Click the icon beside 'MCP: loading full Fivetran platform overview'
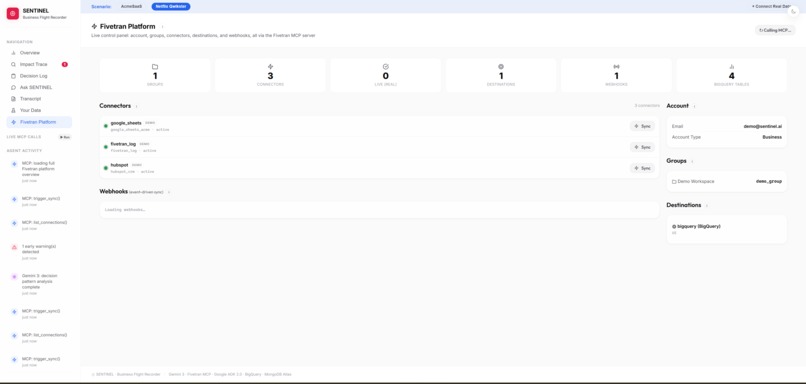Screen dimensions: 806x384 click(x=14, y=164)
